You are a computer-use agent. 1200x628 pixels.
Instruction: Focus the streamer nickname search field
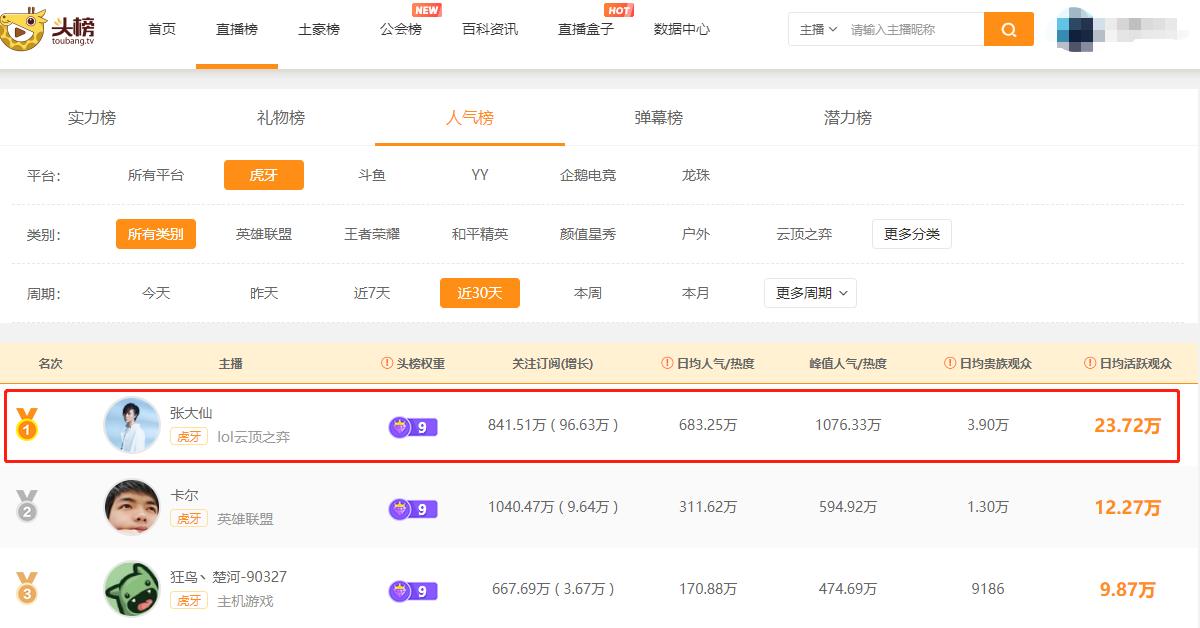coord(912,30)
